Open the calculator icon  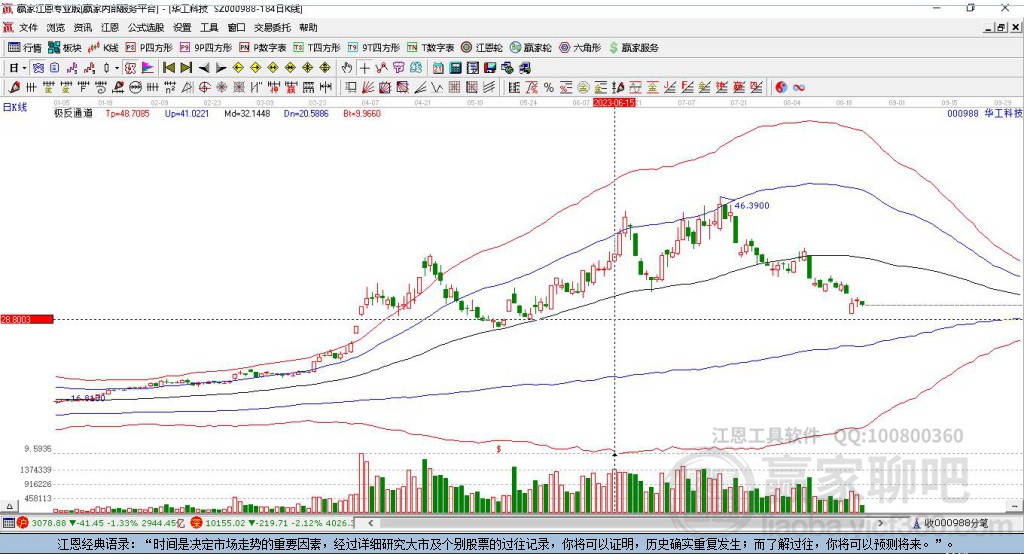[x=455, y=68]
